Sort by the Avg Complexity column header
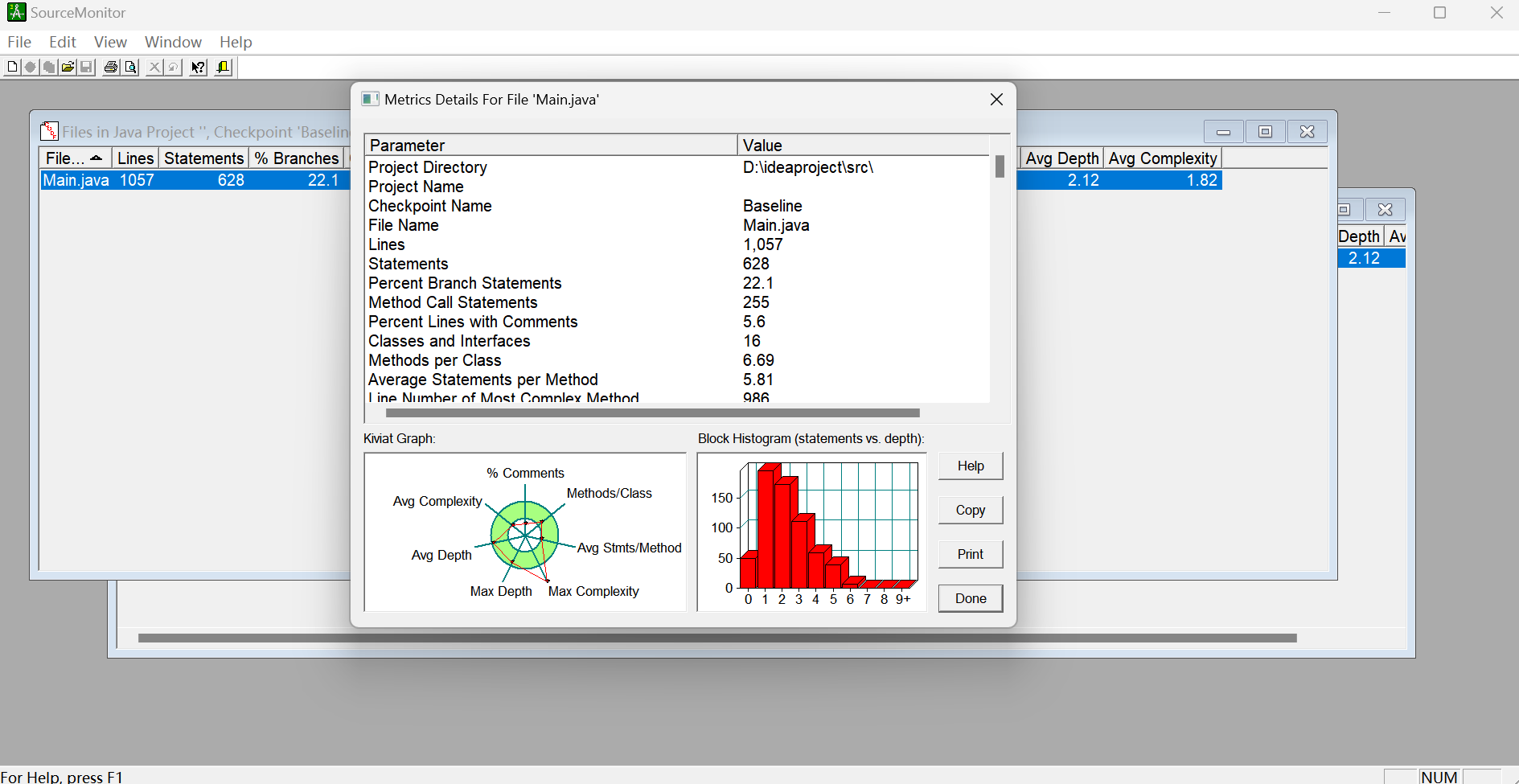Viewport: 1519px width, 784px height. (1162, 158)
